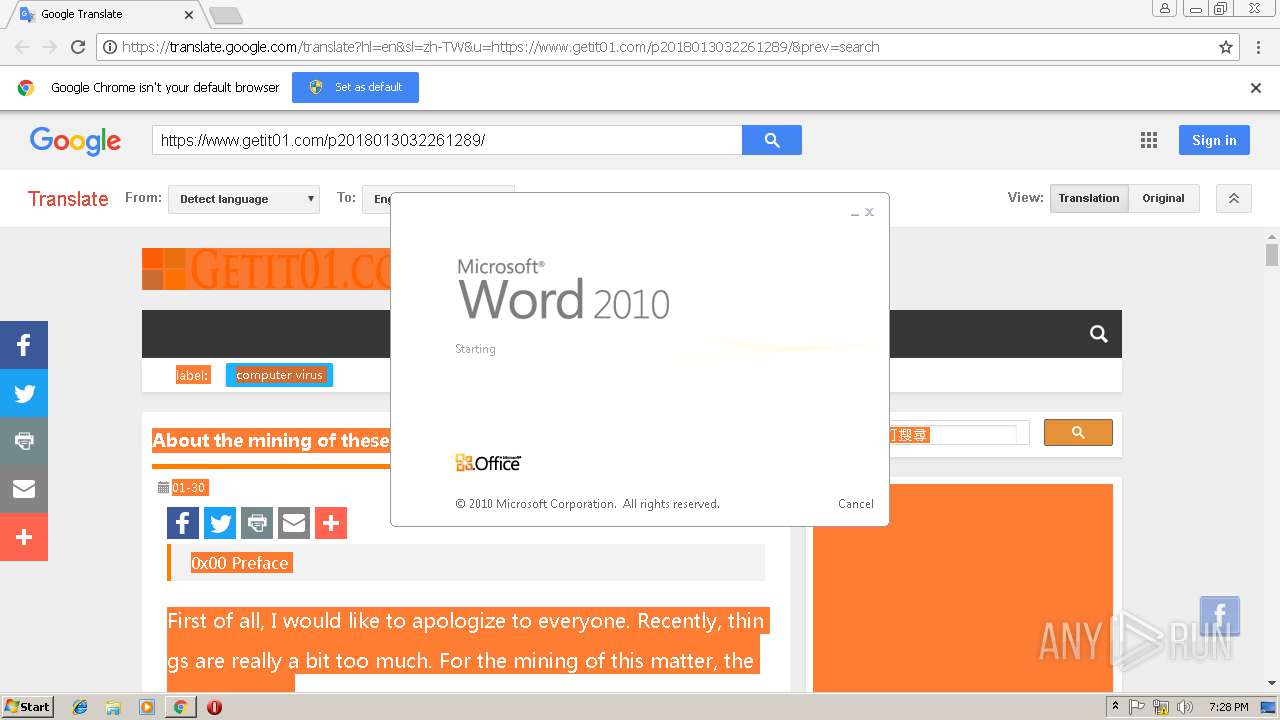The height and width of the screenshot is (720, 1280).
Task: Click the print icon below article date
Action: point(257,523)
